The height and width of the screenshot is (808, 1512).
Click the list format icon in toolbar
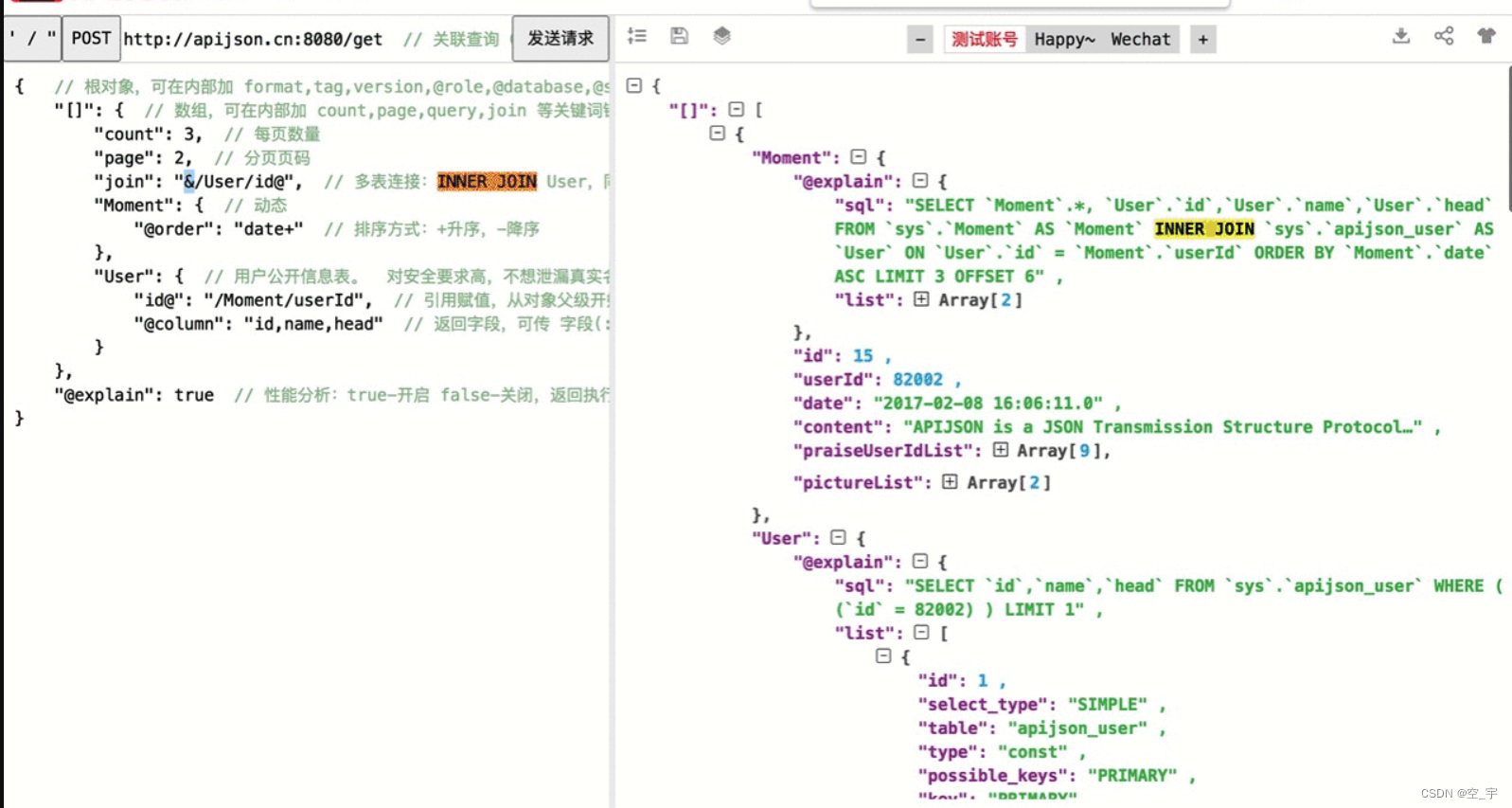coord(637,36)
